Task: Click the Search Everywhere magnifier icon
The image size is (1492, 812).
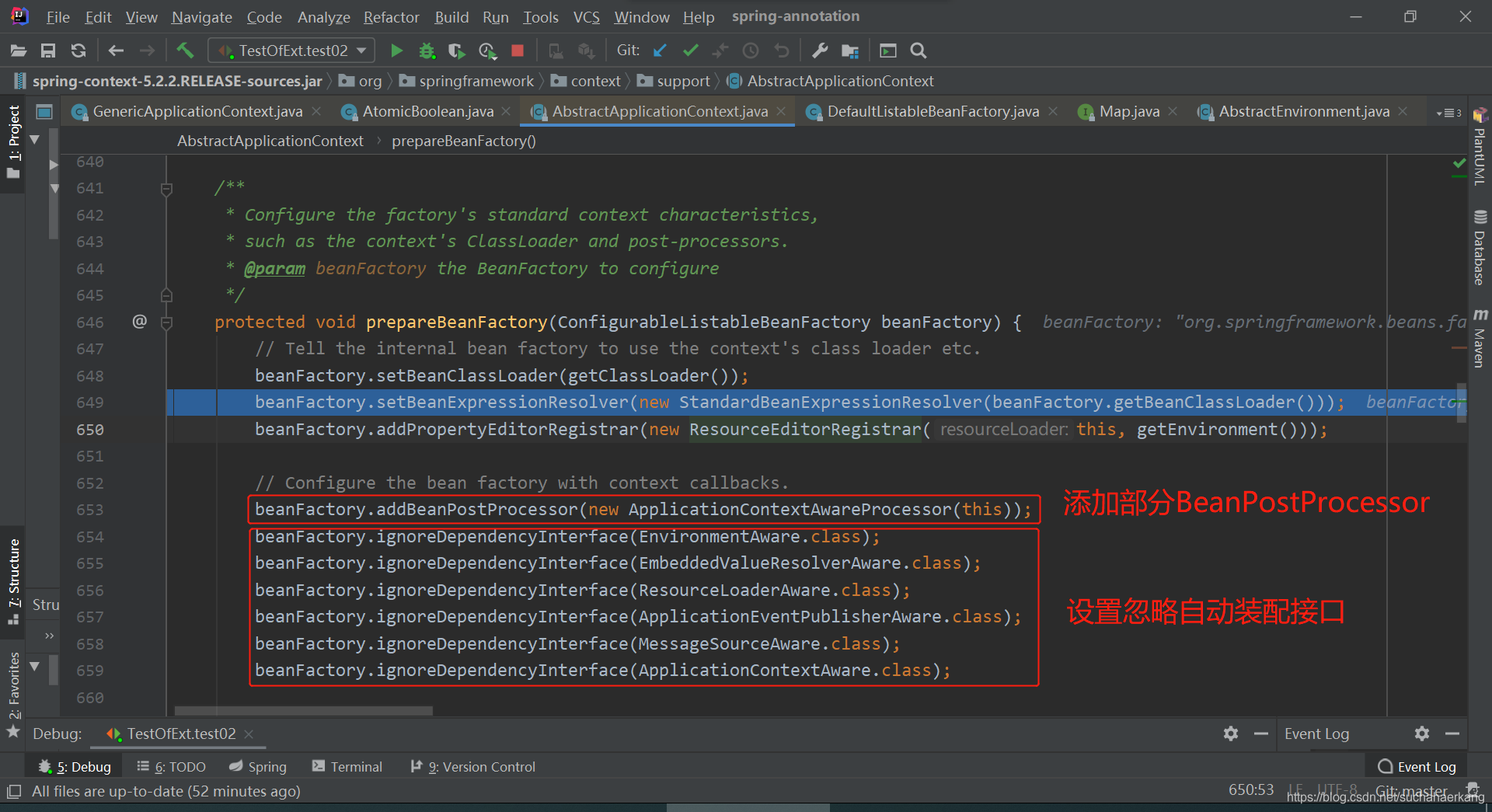Action: click(919, 51)
